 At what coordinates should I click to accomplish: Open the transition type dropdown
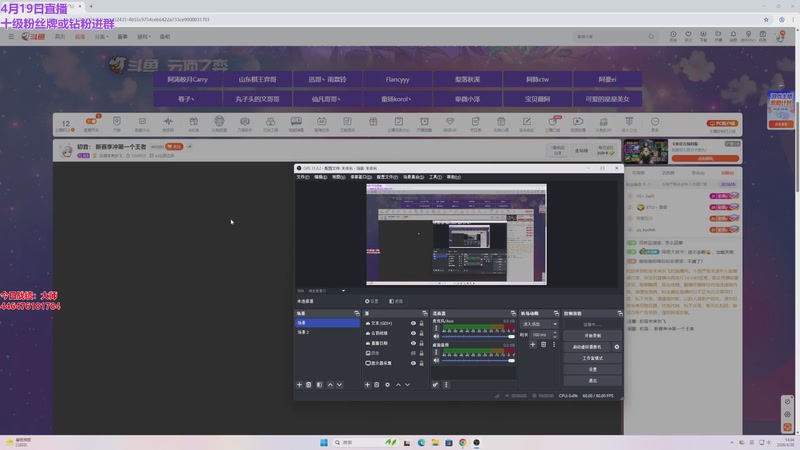[539, 324]
